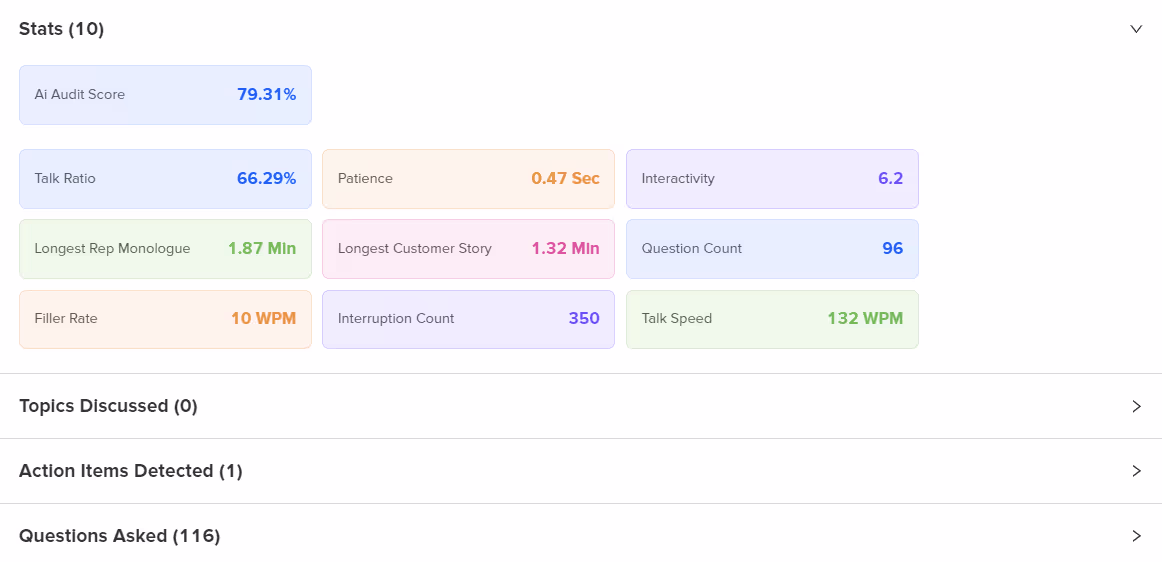This screenshot has height=562, width=1162.
Task: Open Questions Asked (116) heading
Action: [x=119, y=536]
